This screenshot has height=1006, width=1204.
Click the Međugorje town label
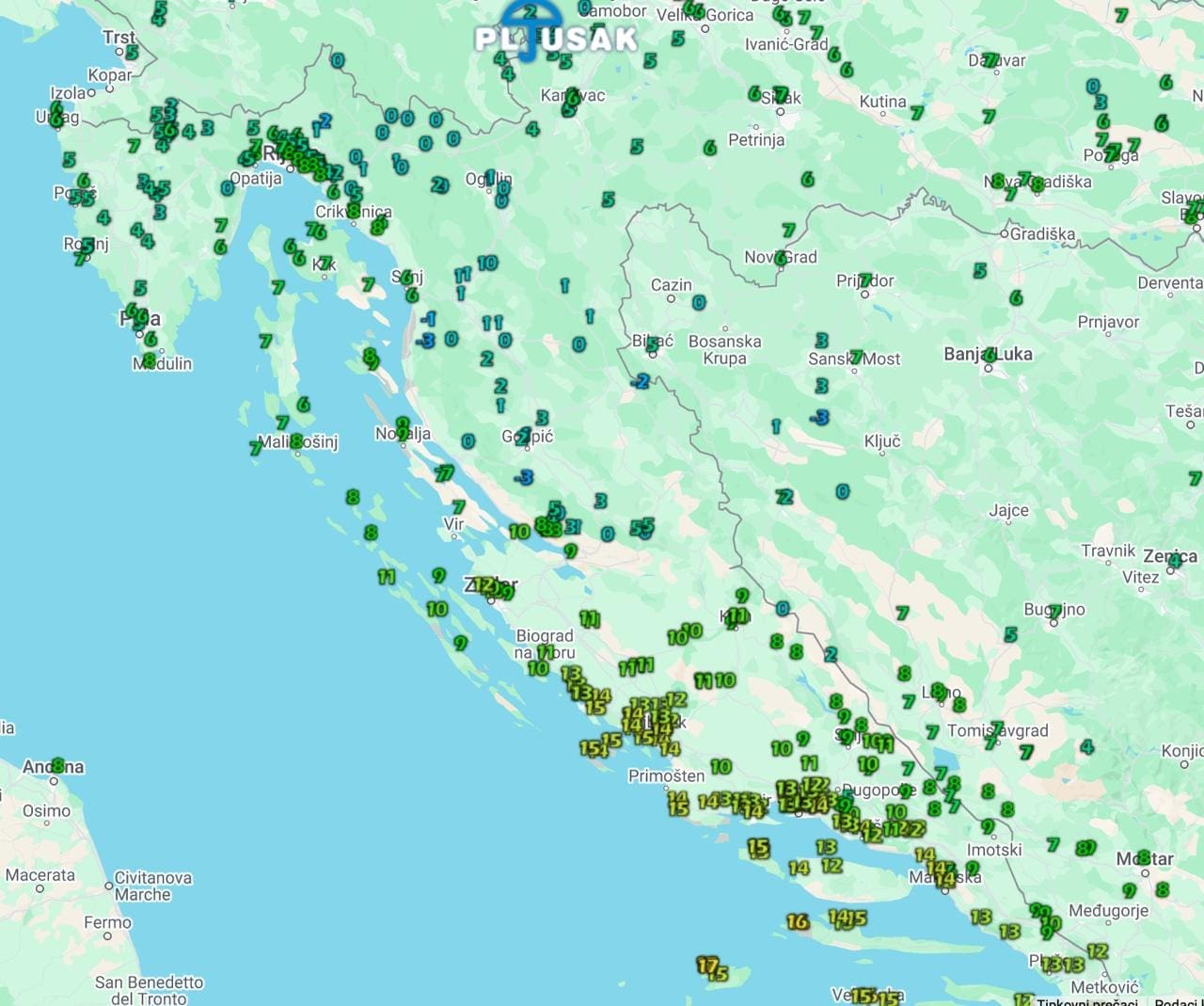click(1108, 910)
